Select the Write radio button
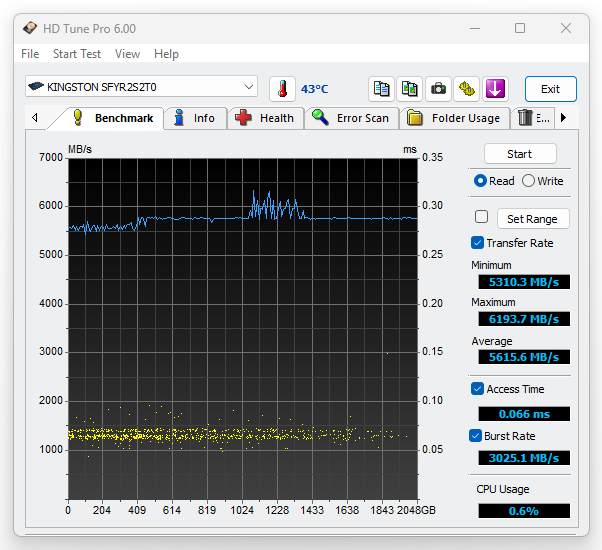Screen dimensions: 602x550 [529, 181]
